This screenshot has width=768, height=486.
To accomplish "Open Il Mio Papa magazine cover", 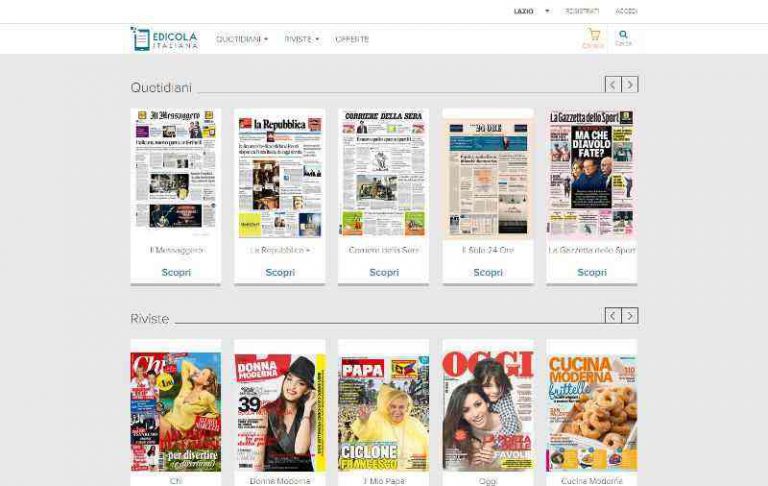I will point(384,414).
